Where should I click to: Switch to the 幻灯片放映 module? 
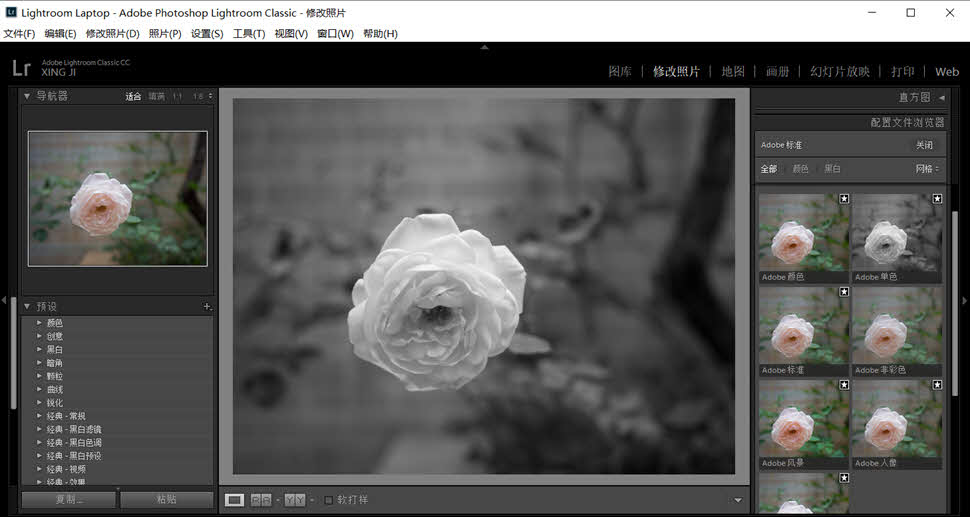tap(840, 72)
